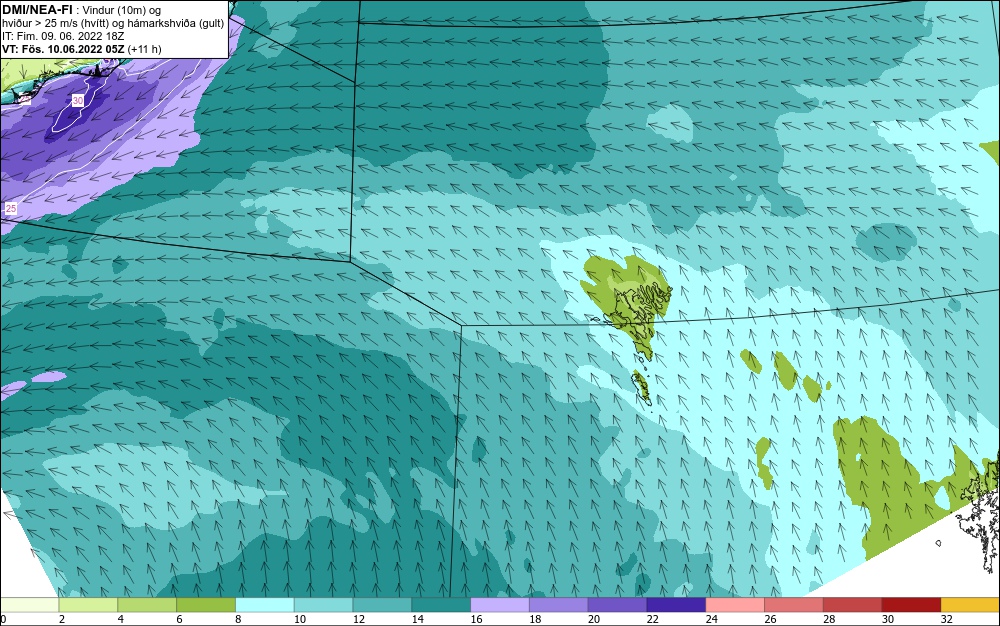Select the salmon 26–28 m/s legend swatch
The image size is (1000, 626).
(x=793, y=605)
